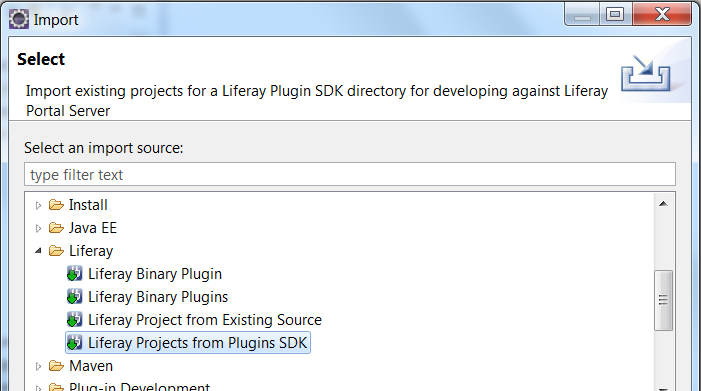Click the import source list scrollbar thumb
Image resolution: width=701 pixels, height=391 pixels.
tap(663, 300)
